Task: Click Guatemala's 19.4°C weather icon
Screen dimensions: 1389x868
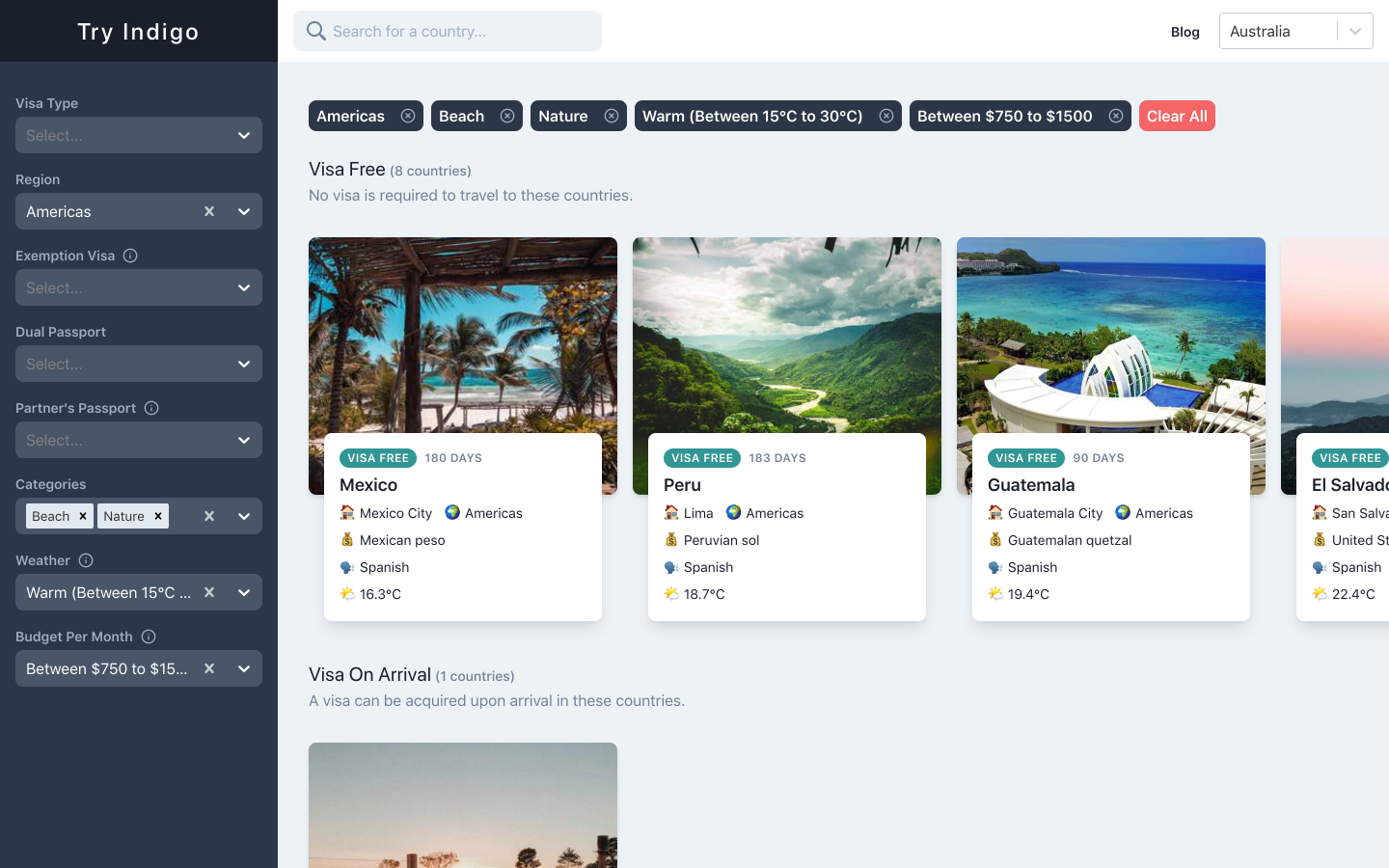Action: tap(995, 593)
